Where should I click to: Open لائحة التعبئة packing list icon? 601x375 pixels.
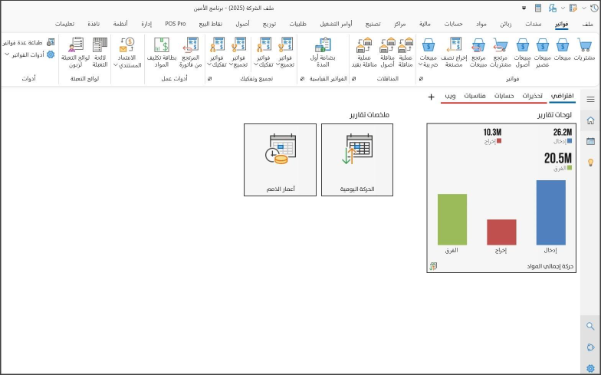click(x=100, y=53)
